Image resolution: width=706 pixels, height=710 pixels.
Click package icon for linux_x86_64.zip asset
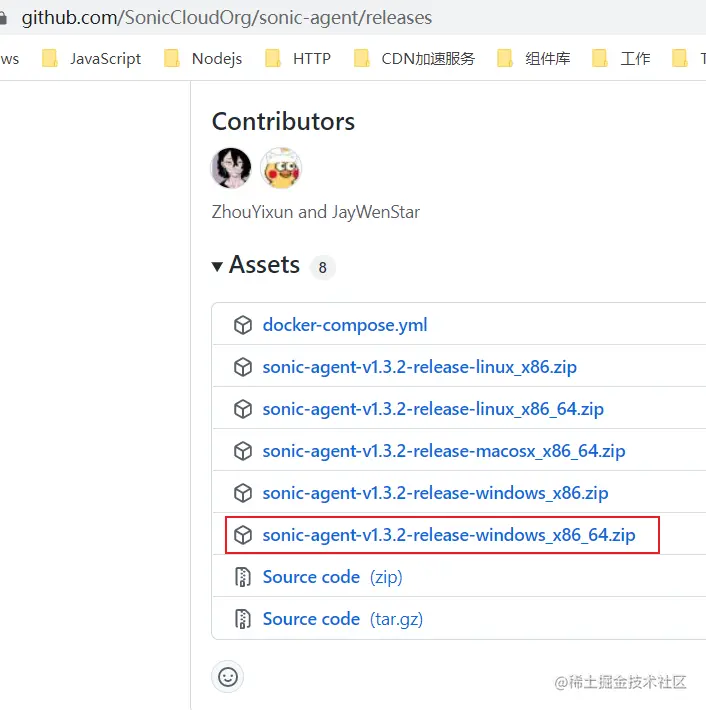243,409
